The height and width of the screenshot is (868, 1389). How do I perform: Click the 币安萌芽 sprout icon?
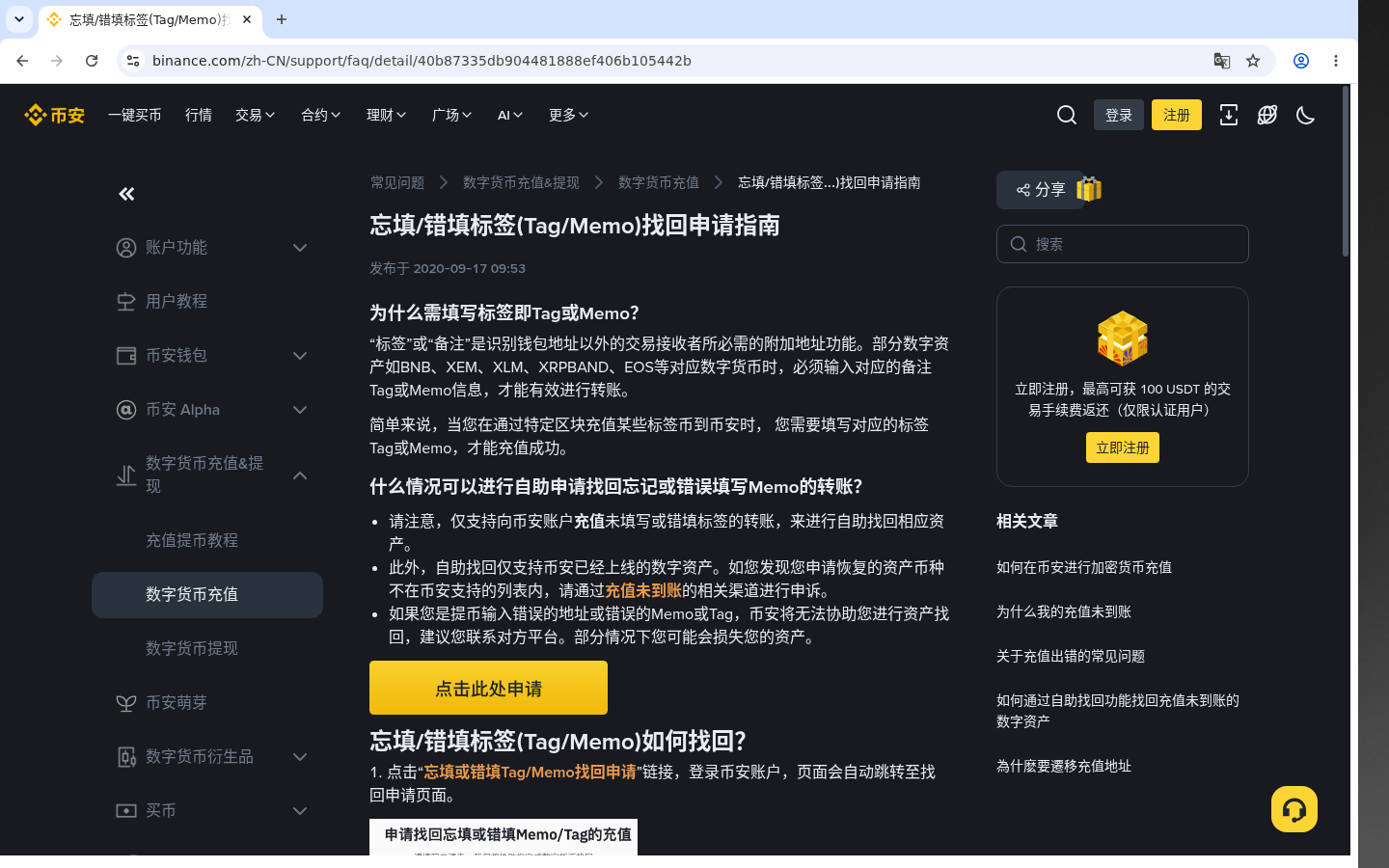tap(126, 703)
